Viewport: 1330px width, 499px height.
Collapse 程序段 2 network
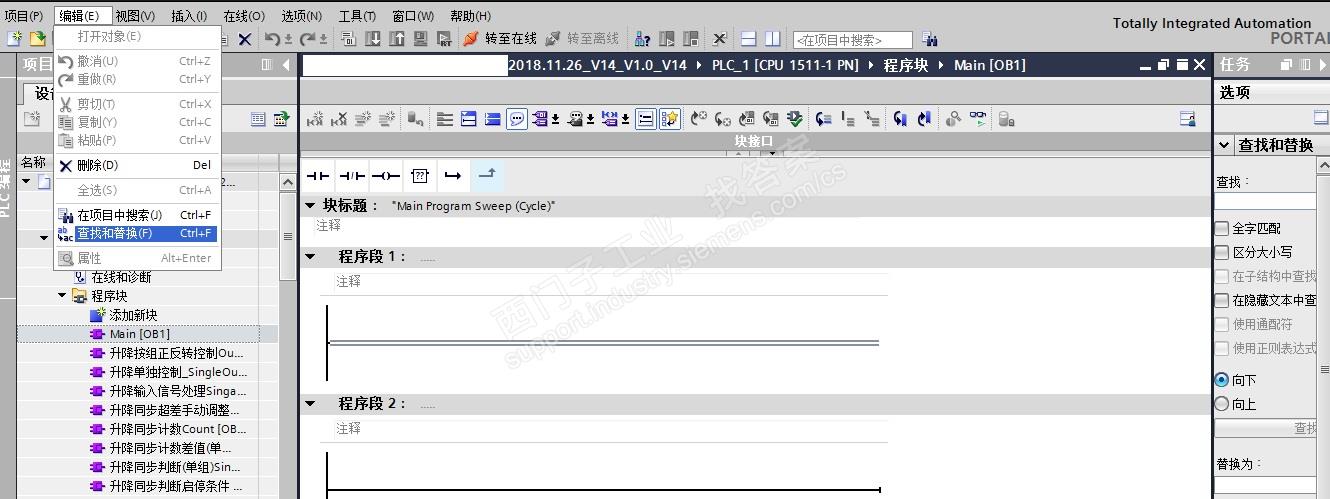[310, 404]
